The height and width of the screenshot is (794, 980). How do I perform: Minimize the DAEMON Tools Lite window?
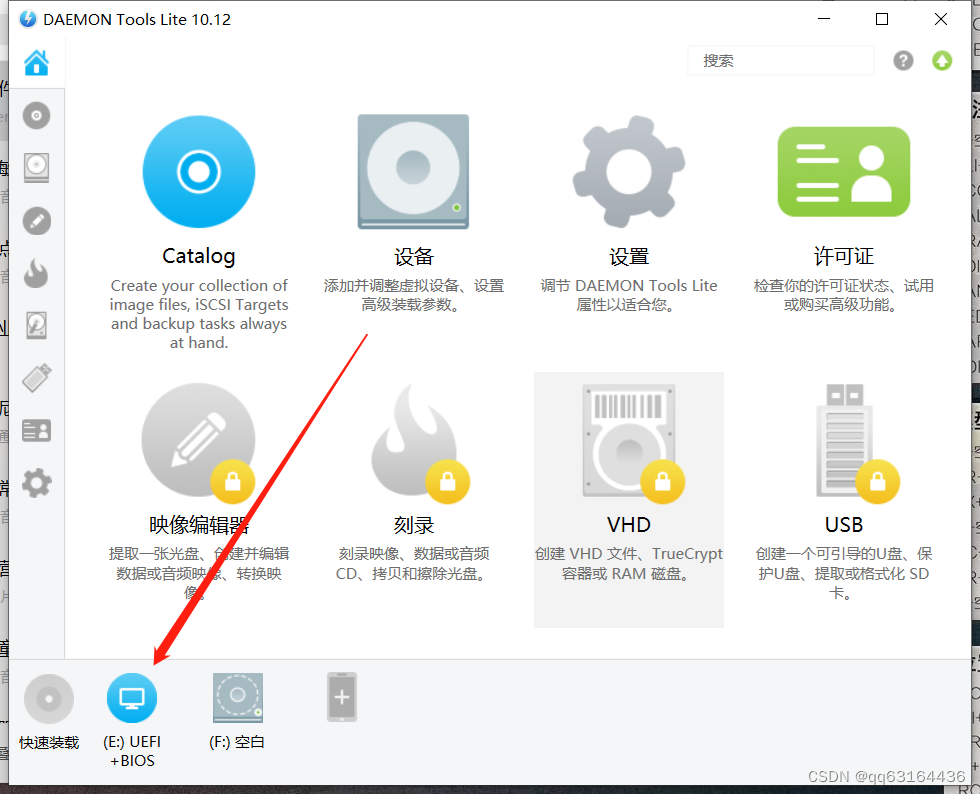824,19
